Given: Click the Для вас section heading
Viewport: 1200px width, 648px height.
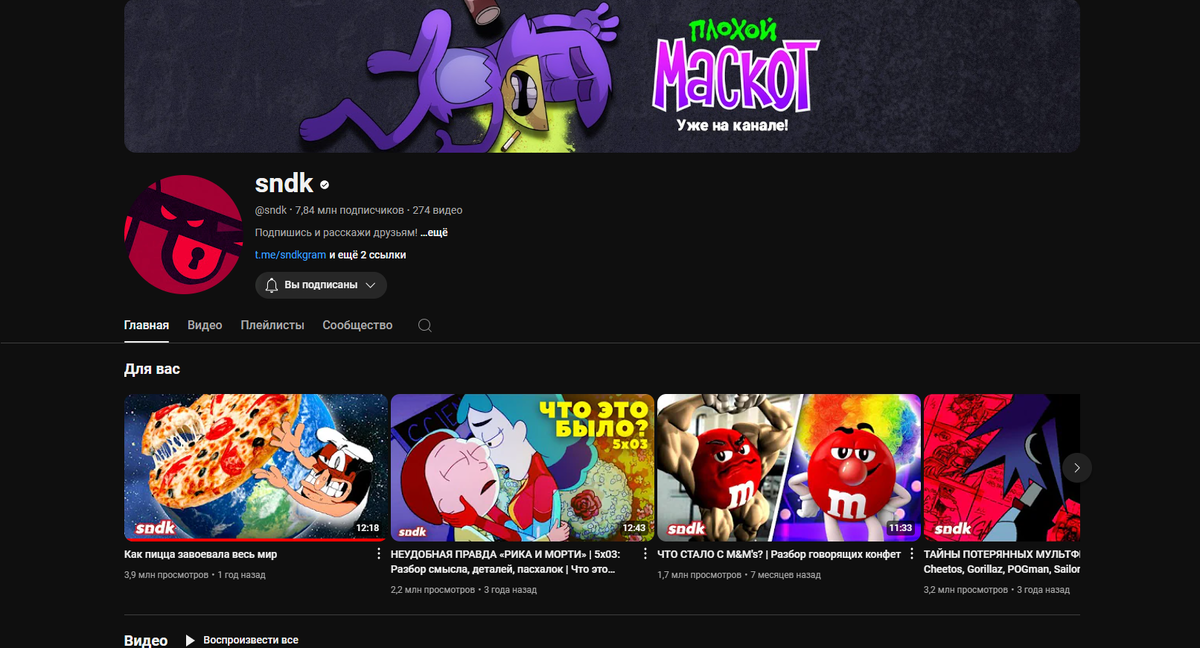Looking at the screenshot, I should pyautogui.click(x=152, y=369).
